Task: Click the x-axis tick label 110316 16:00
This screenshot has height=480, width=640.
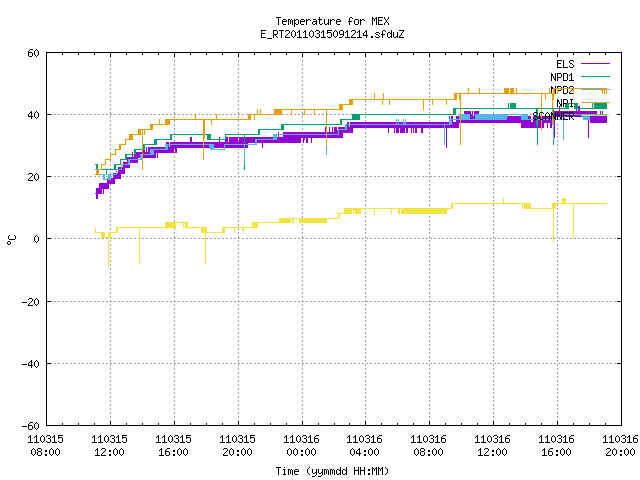Action: (556, 446)
